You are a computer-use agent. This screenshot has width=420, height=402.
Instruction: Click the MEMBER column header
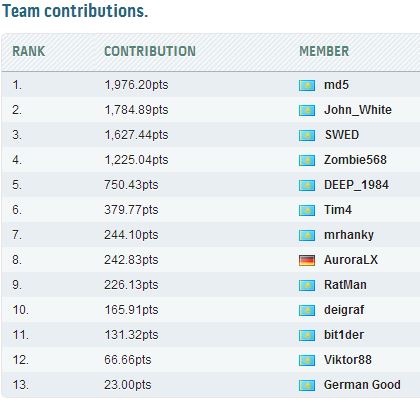[324, 51]
